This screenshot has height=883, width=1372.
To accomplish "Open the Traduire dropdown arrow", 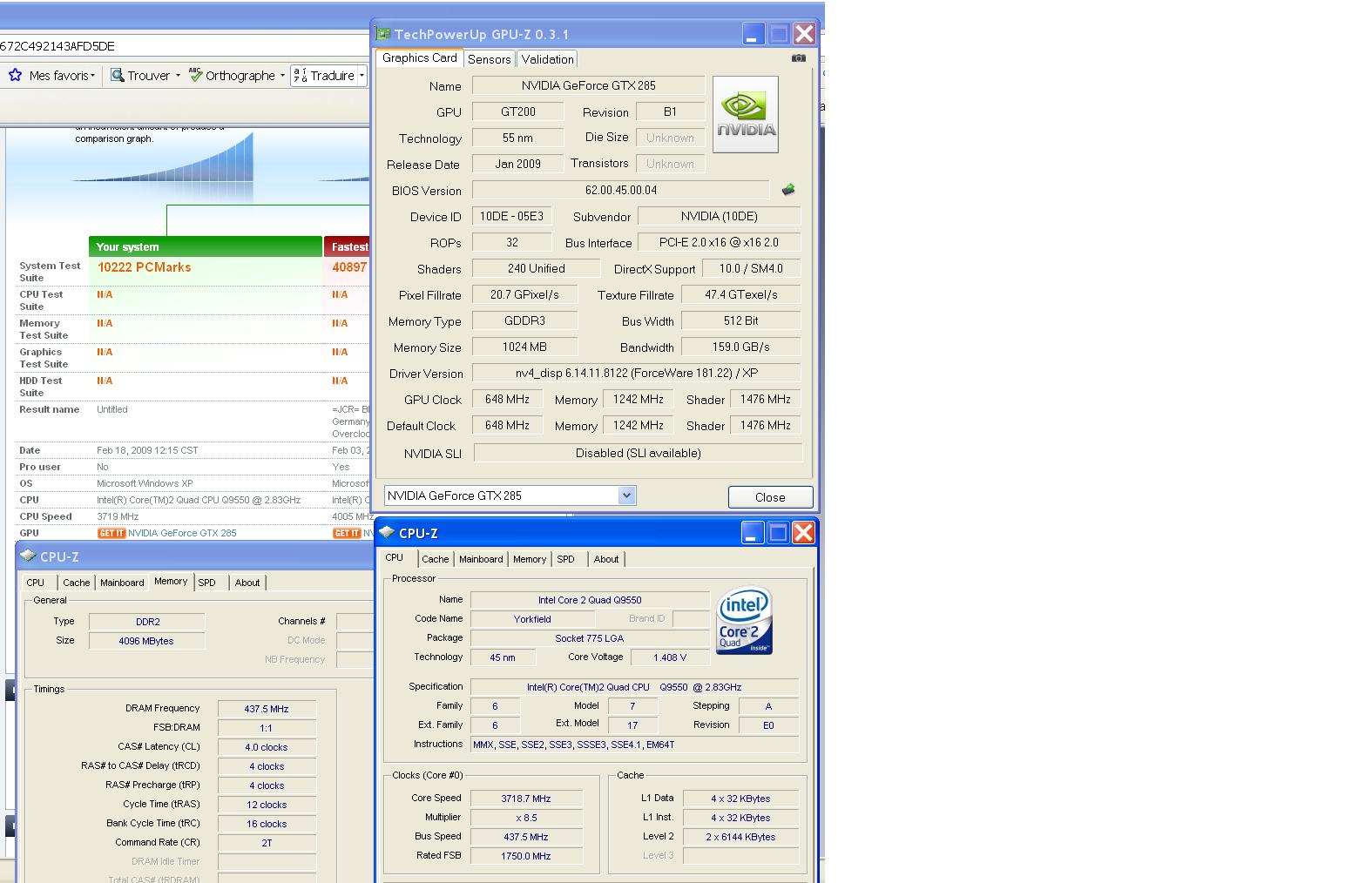I will [x=362, y=76].
